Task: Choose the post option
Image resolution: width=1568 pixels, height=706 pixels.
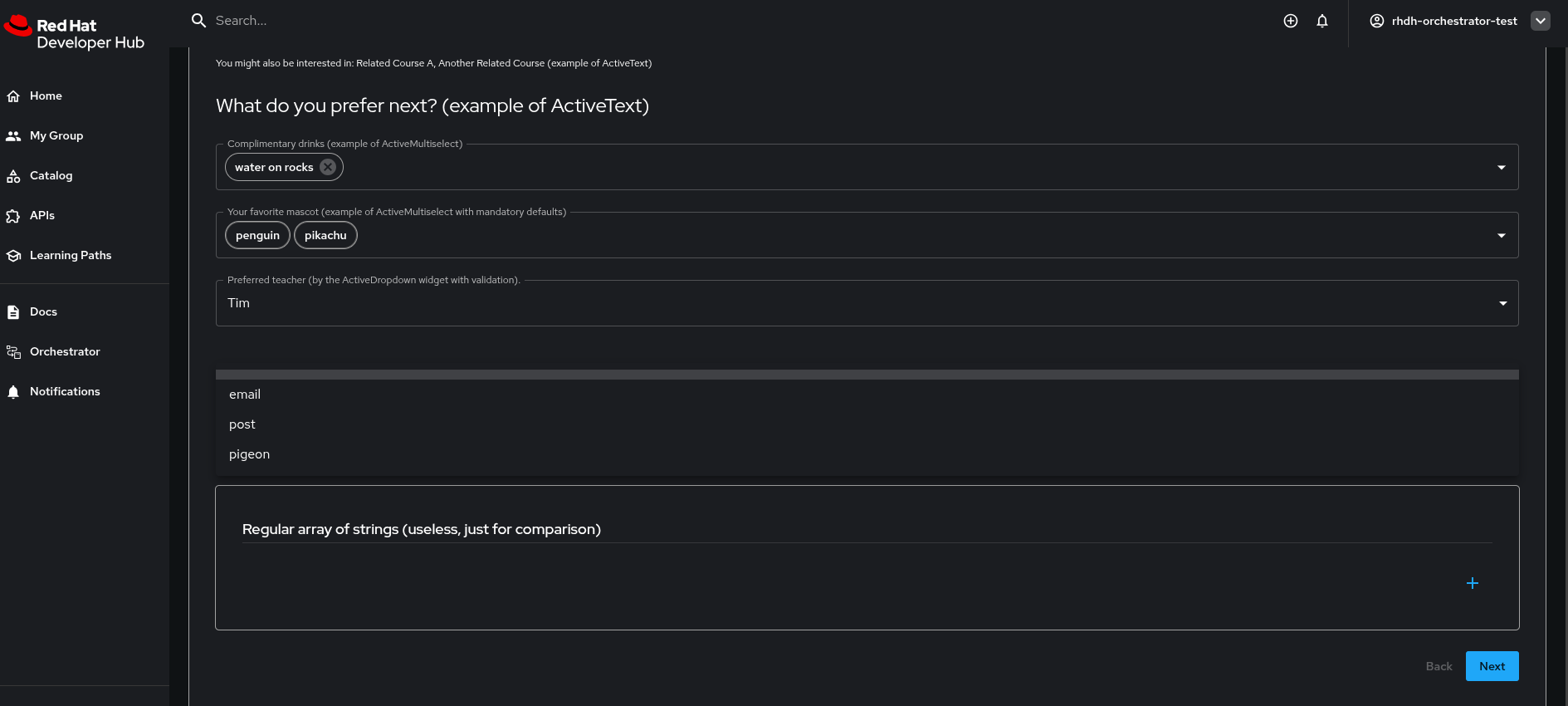Action: 242,424
